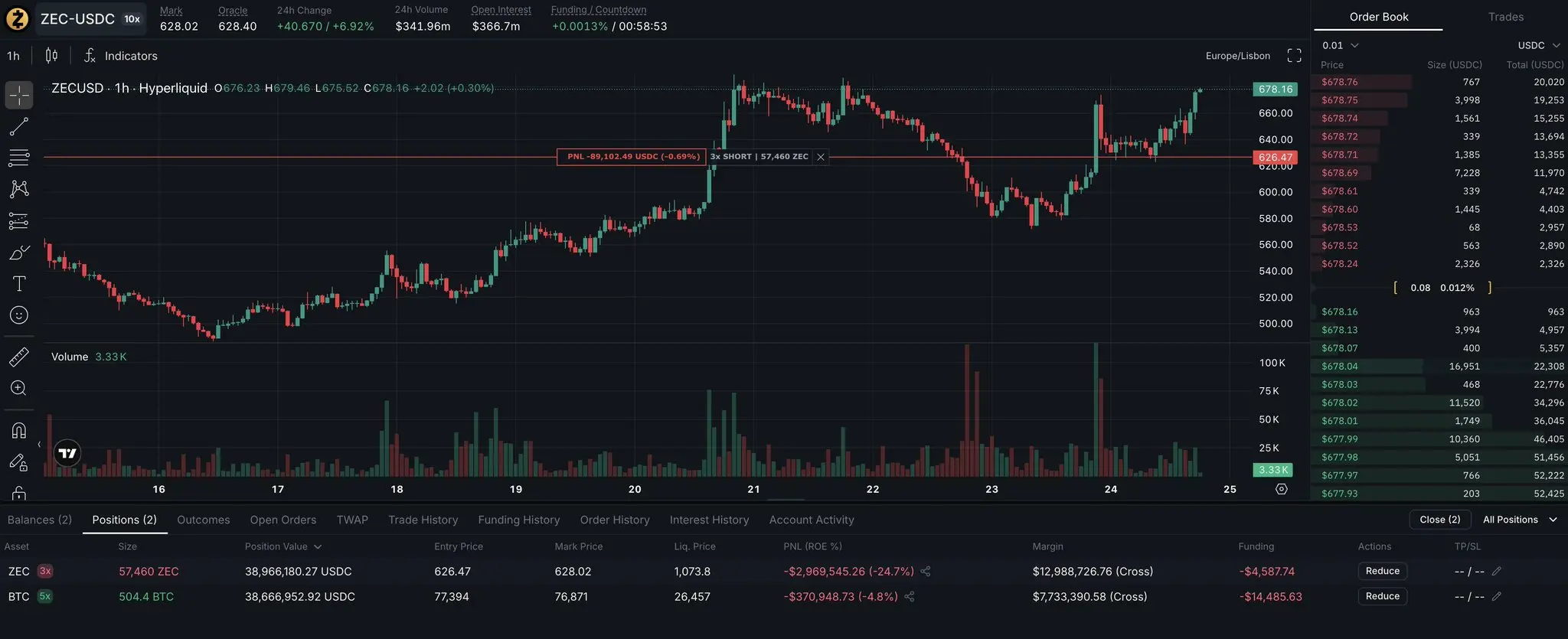
Task: Toggle stay in drawing mode pencil-lock
Action: point(19,461)
